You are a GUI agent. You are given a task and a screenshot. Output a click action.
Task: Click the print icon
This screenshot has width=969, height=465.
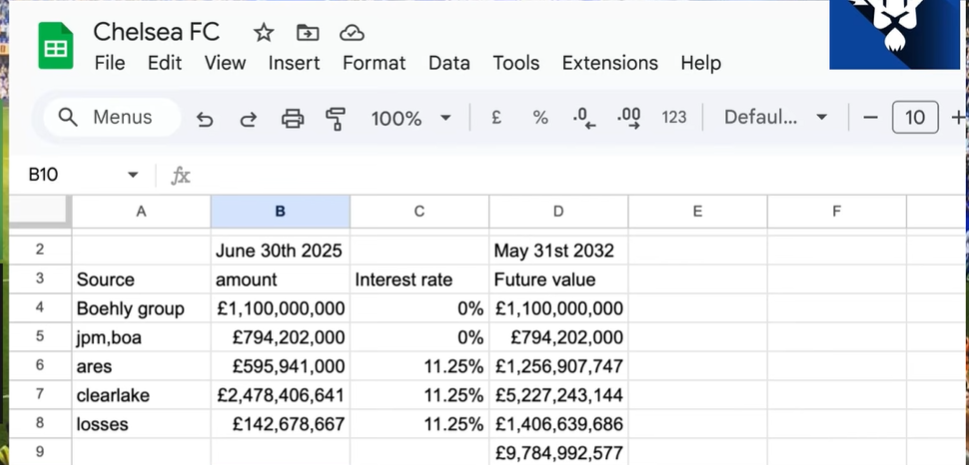click(x=292, y=117)
